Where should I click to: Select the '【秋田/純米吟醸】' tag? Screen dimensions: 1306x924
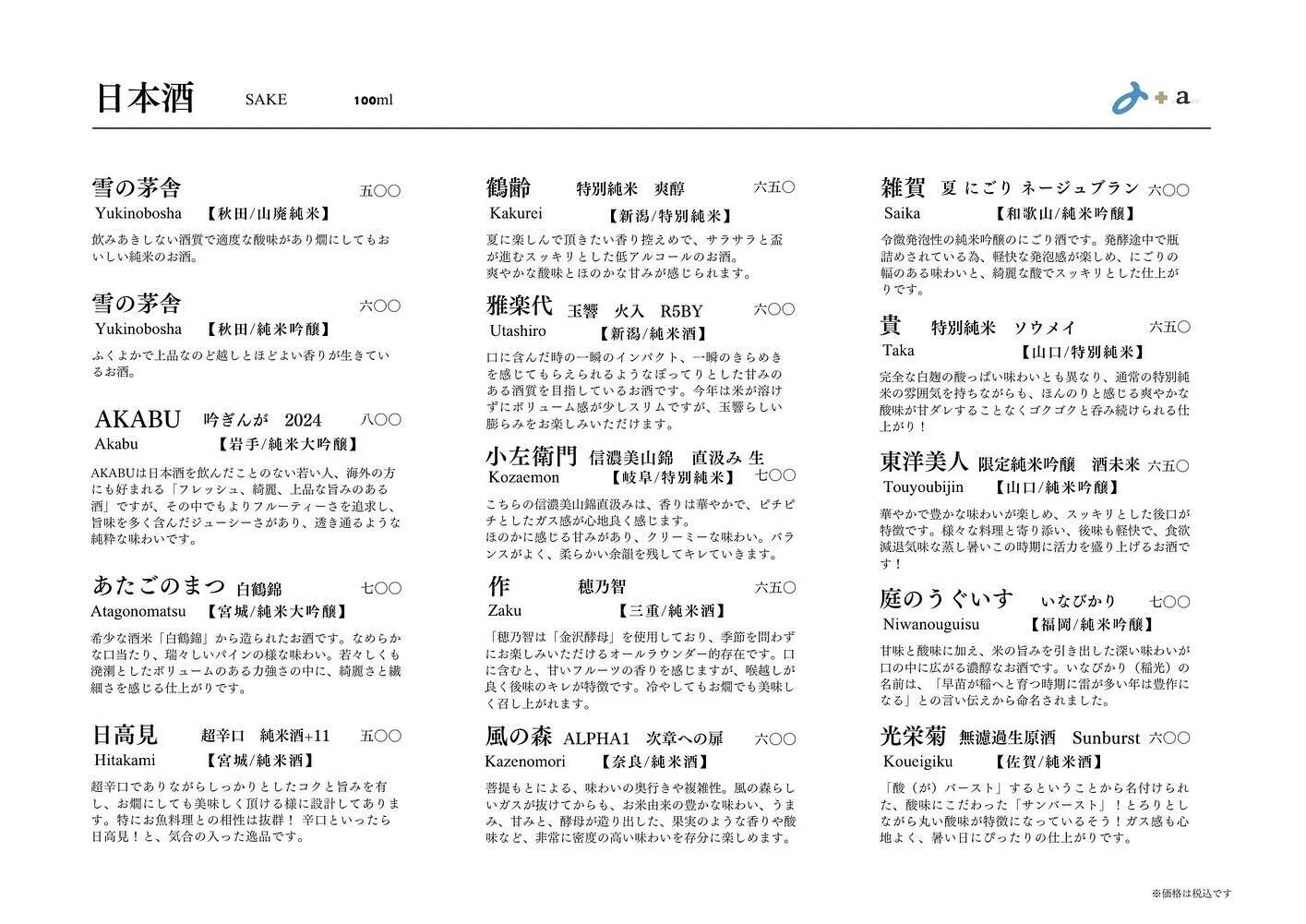(267, 330)
